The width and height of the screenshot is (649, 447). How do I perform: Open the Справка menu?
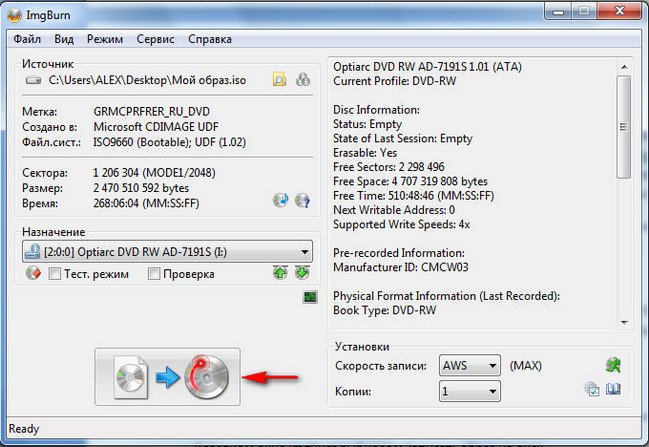point(210,39)
